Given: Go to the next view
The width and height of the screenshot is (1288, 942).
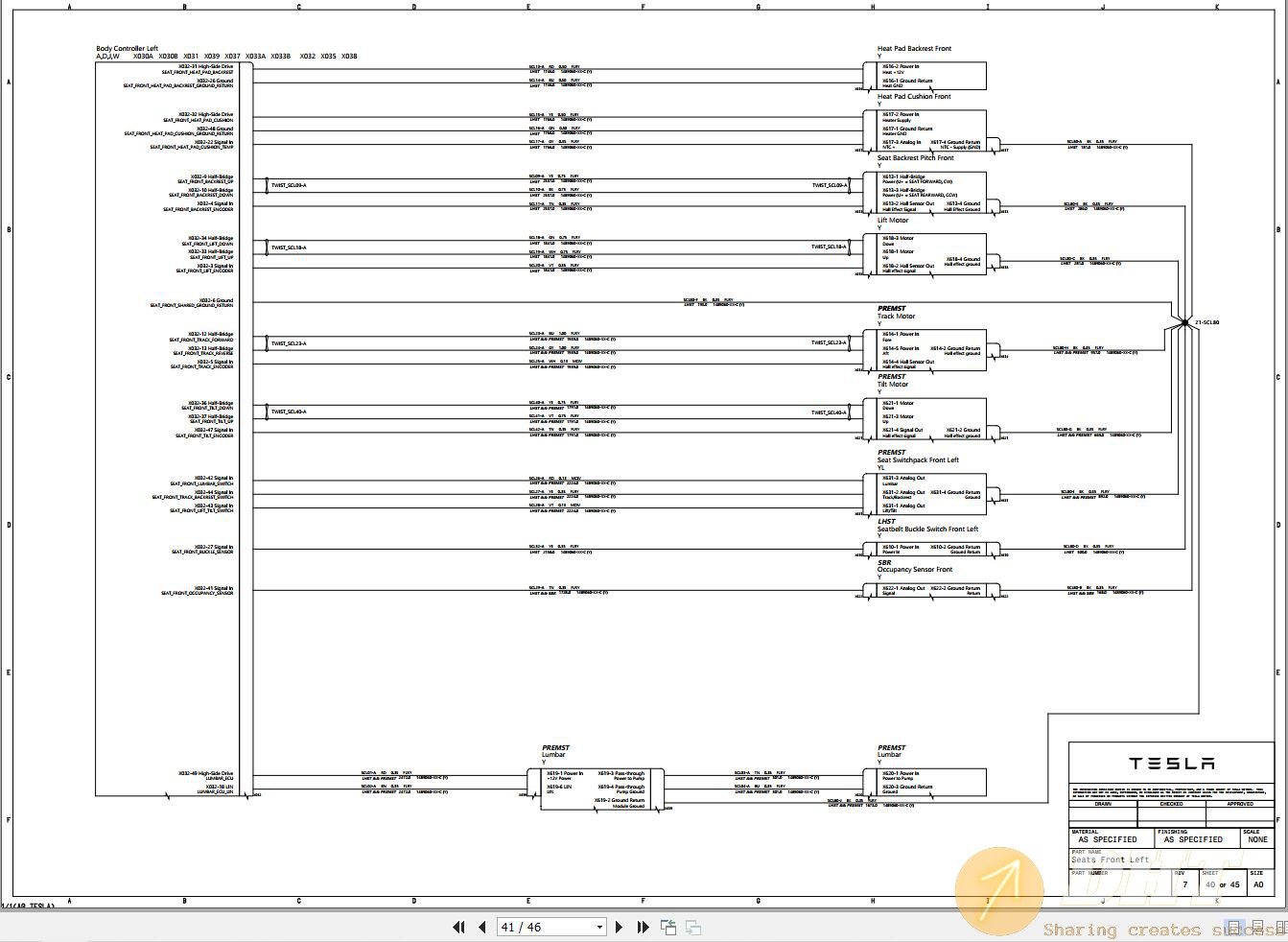Looking at the screenshot, I should tap(692, 927).
